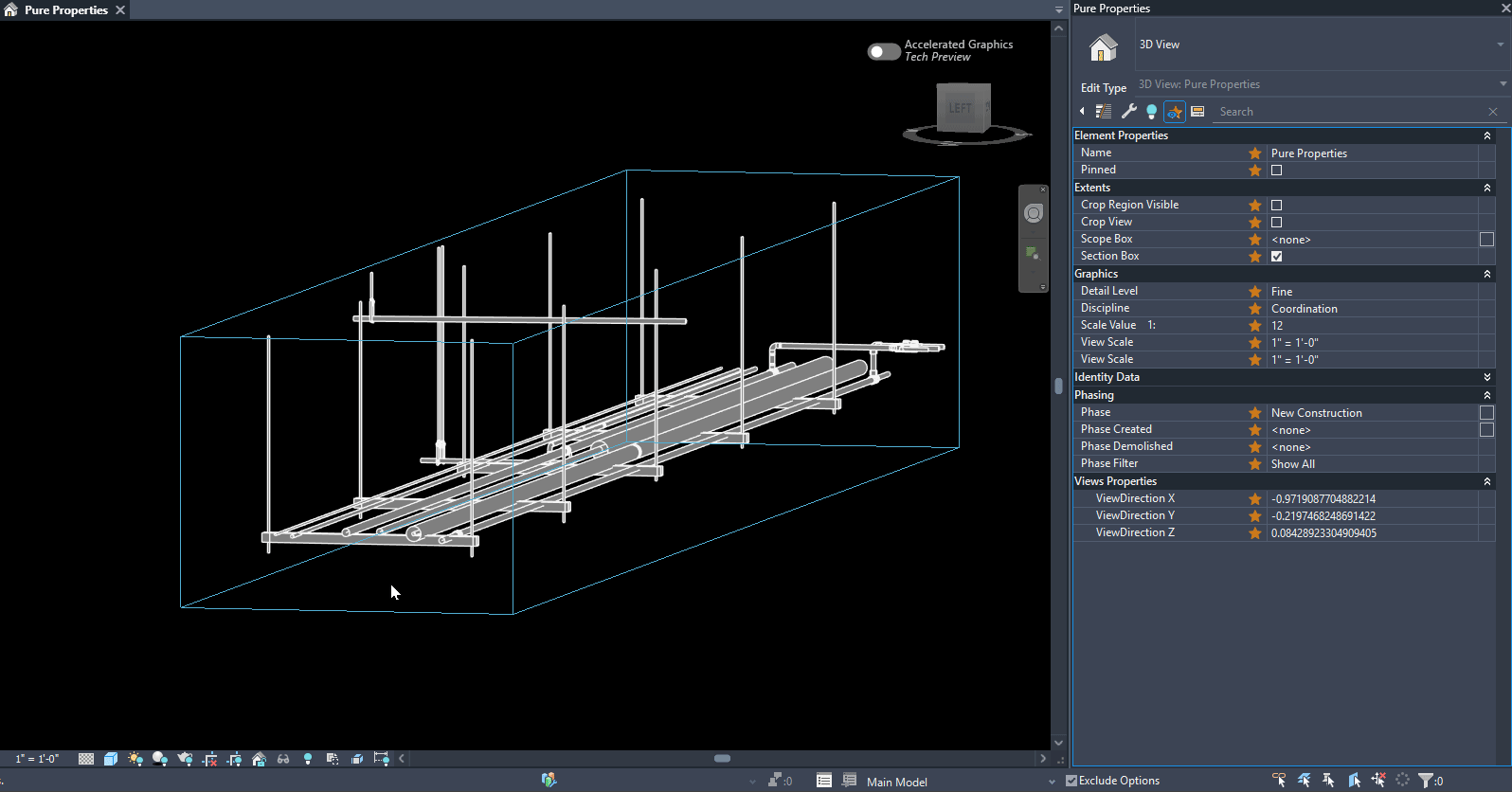The image size is (1512, 792).
Task: Click the vertical scrollbar thumb beside the 3D view
Action: click(1058, 386)
